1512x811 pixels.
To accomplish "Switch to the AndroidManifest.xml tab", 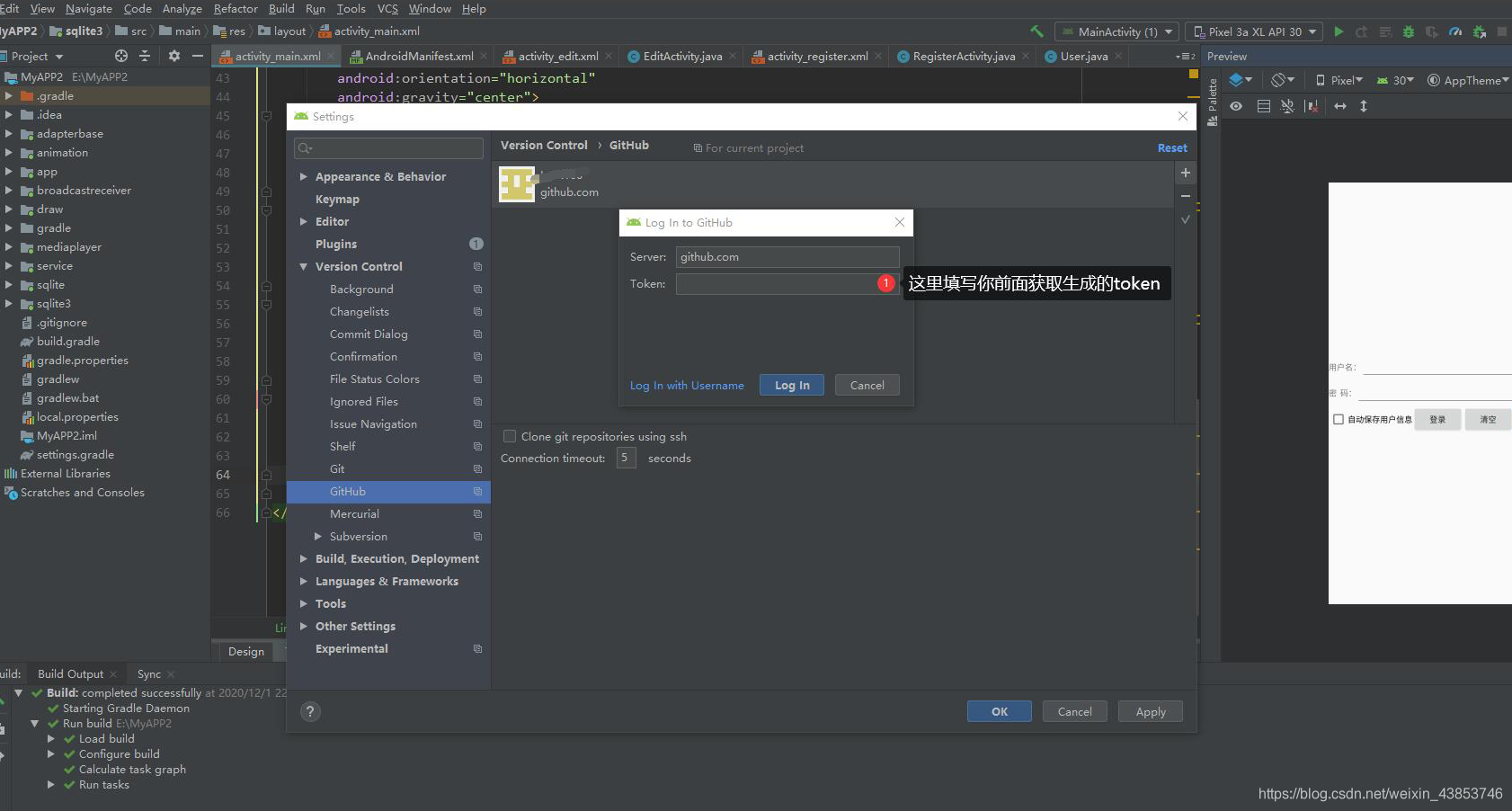I will tap(418, 56).
